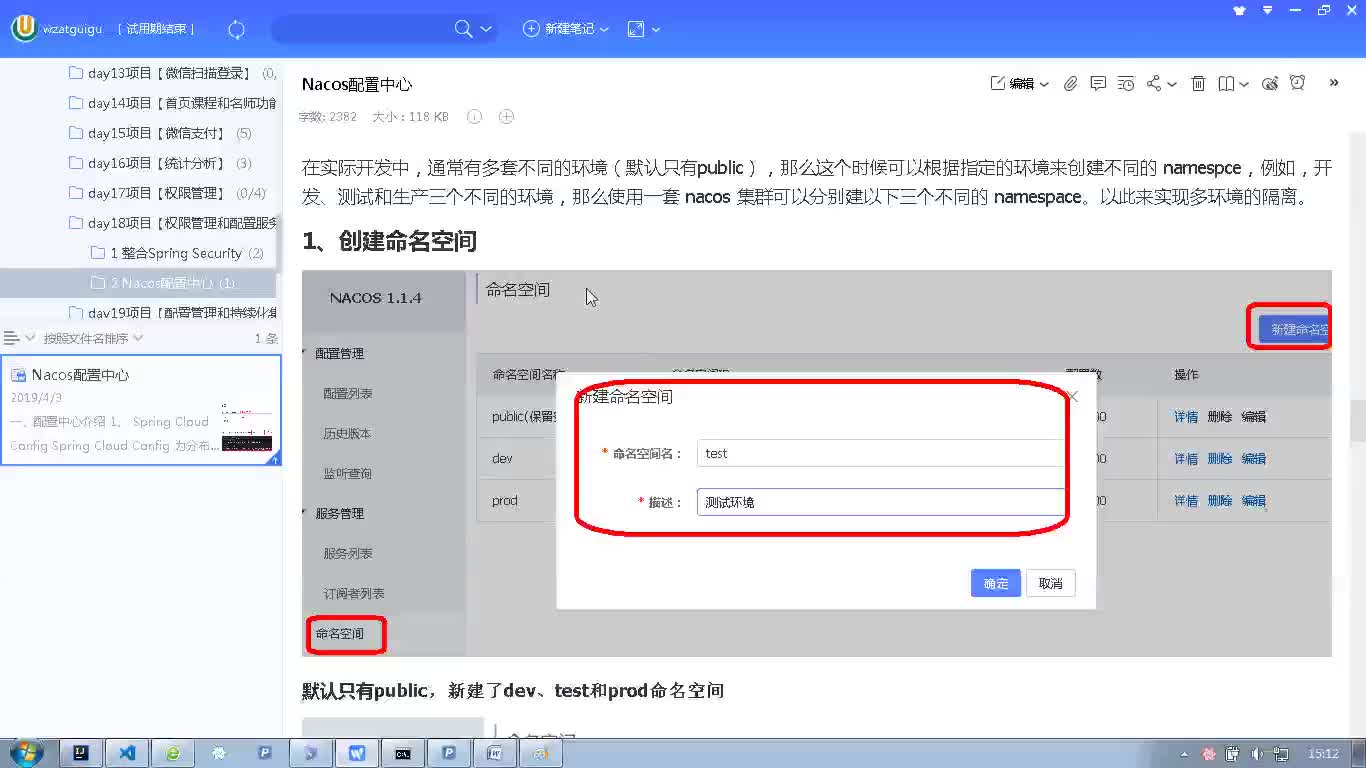Select the day15项目【微信支付】 folder
1366x768 pixels.
pos(160,133)
